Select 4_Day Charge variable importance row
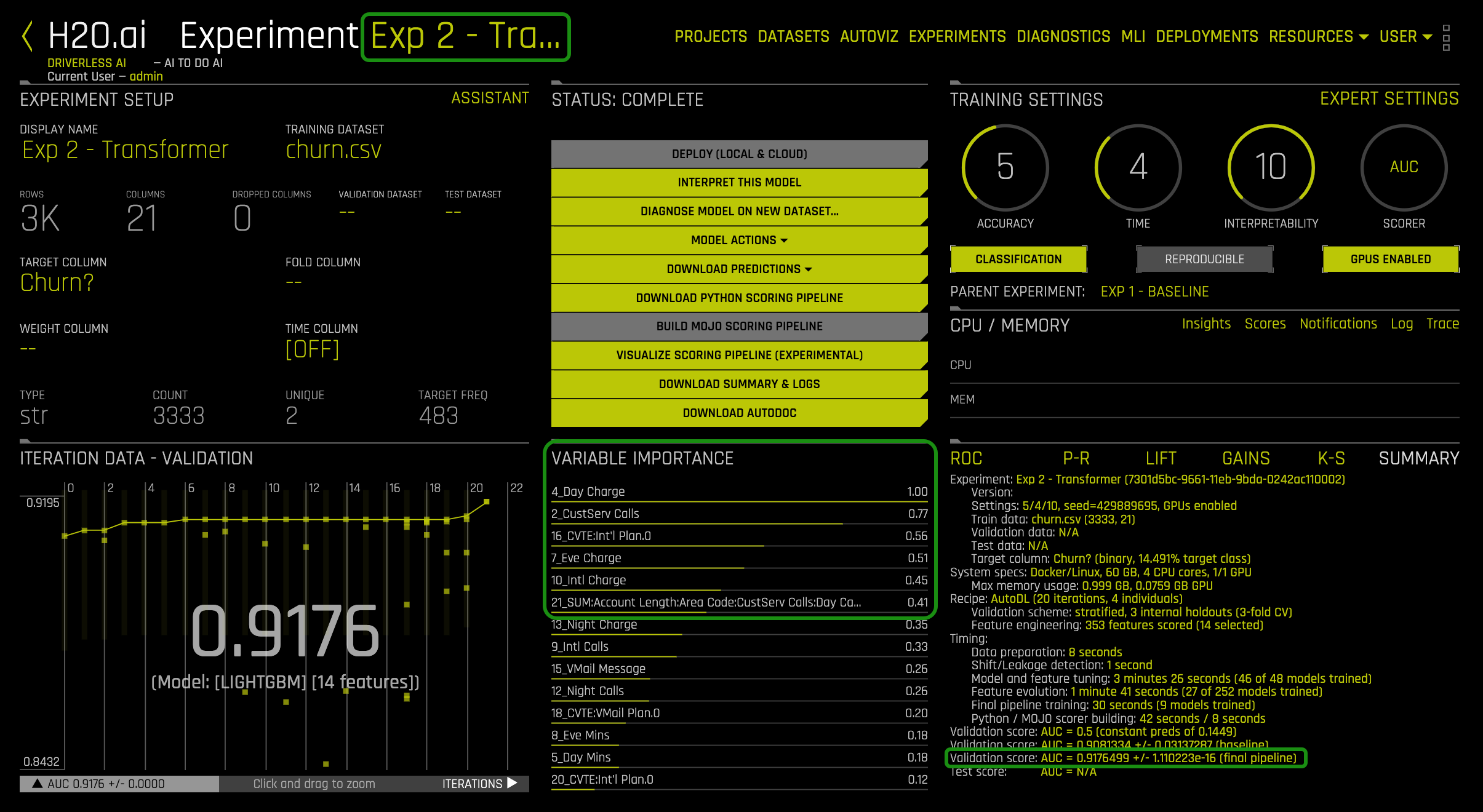Image resolution: width=1483 pixels, height=812 pixels. click(x=739, y=492)
